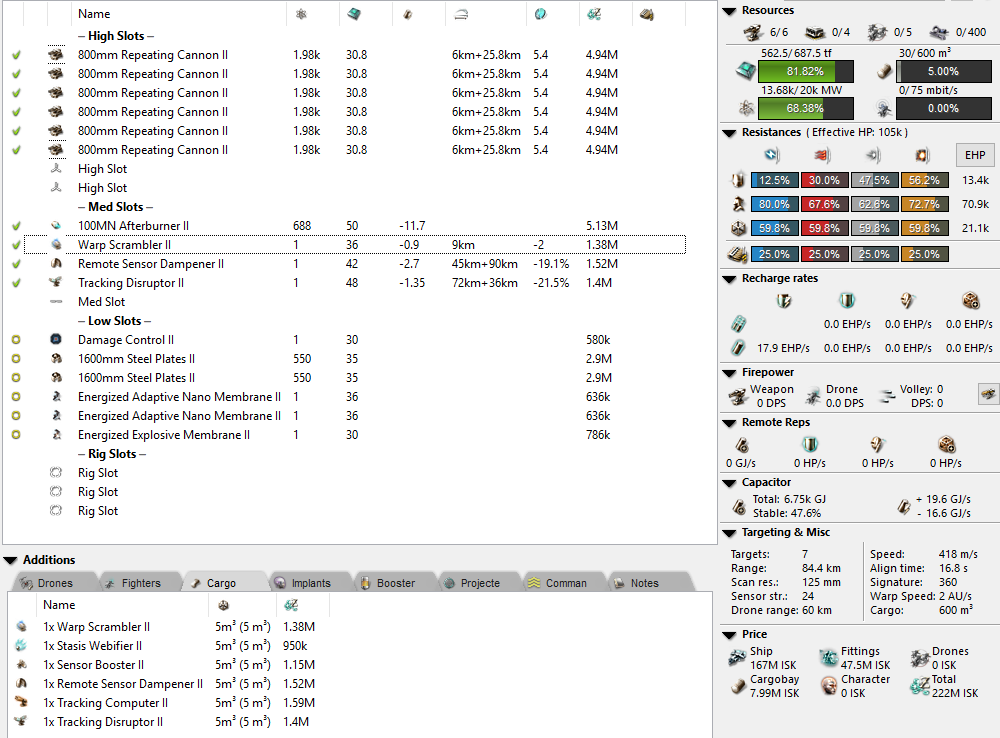Click the Damage Control II module icon
The height and width of the screenshot is (738, 1000).
point(56,340)
